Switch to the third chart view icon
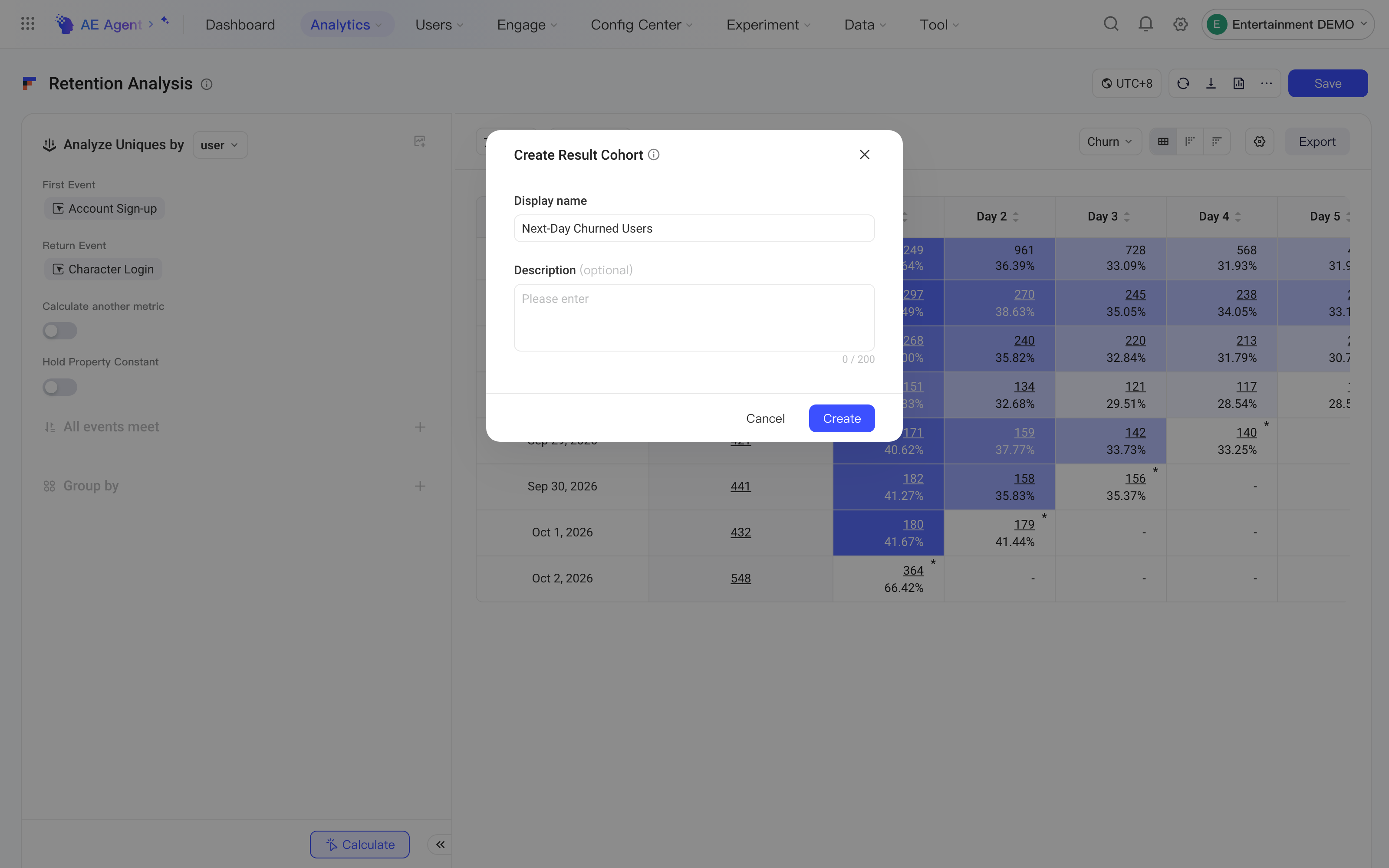 click(x=1217, y=141)
